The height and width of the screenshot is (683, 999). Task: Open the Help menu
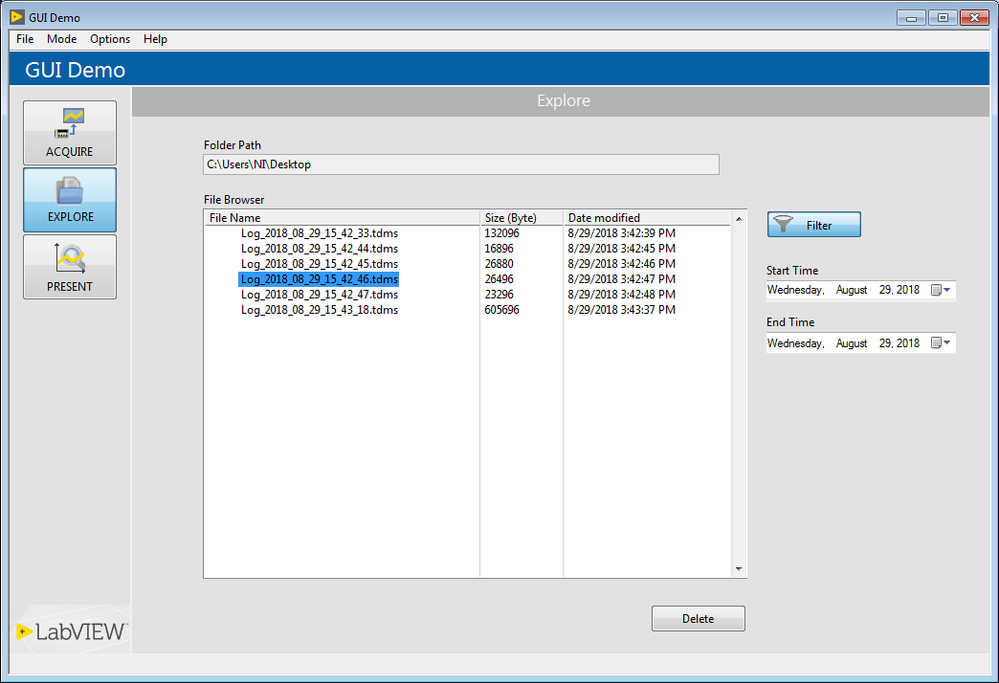pos(155,39)
